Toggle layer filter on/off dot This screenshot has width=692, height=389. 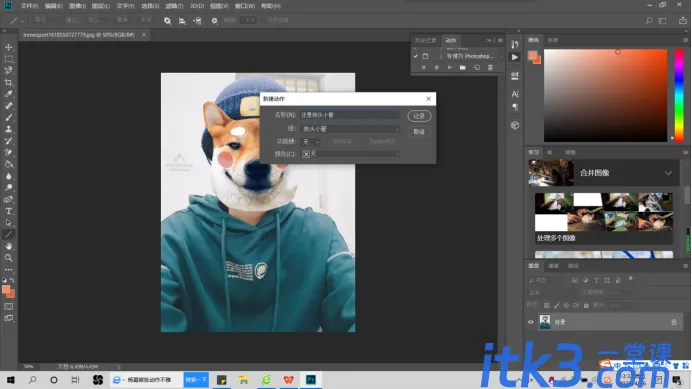[631, 279]
